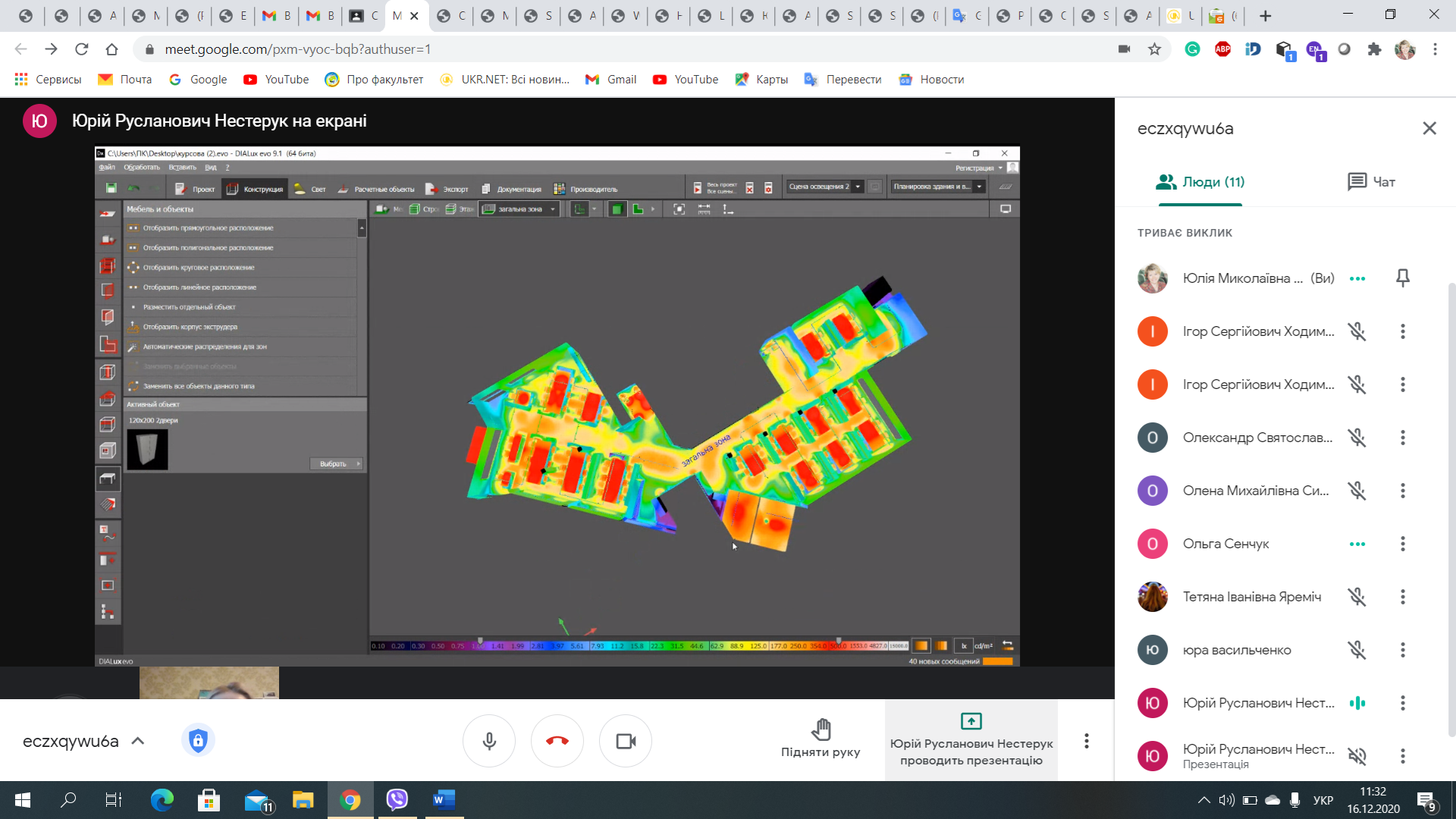
Task: Click the camera permission icon in address bar
Action: (1124, 49)
